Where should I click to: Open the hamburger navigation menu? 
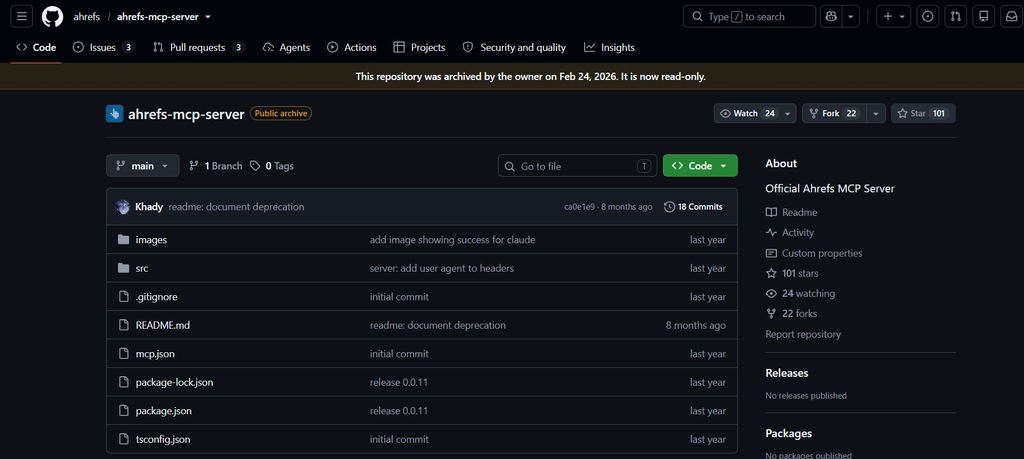[x=22, y=16]
